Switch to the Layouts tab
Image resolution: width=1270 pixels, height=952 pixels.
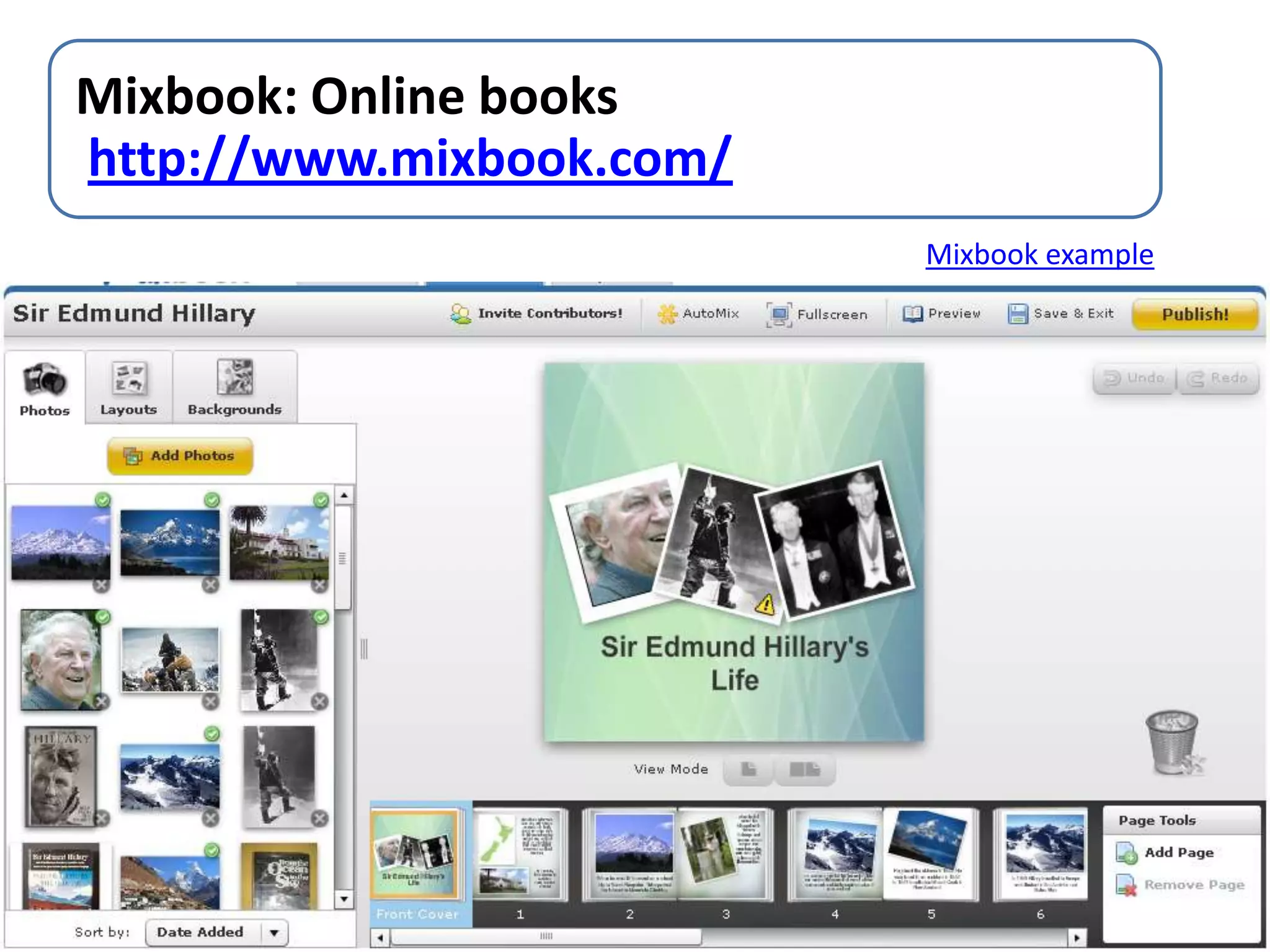(128, 388)
